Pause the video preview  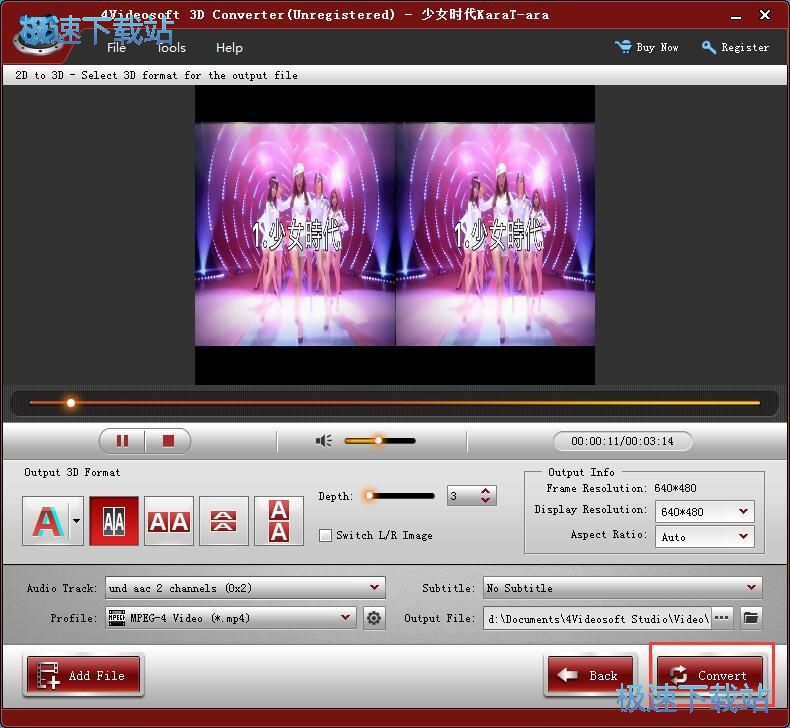[123, 441]
